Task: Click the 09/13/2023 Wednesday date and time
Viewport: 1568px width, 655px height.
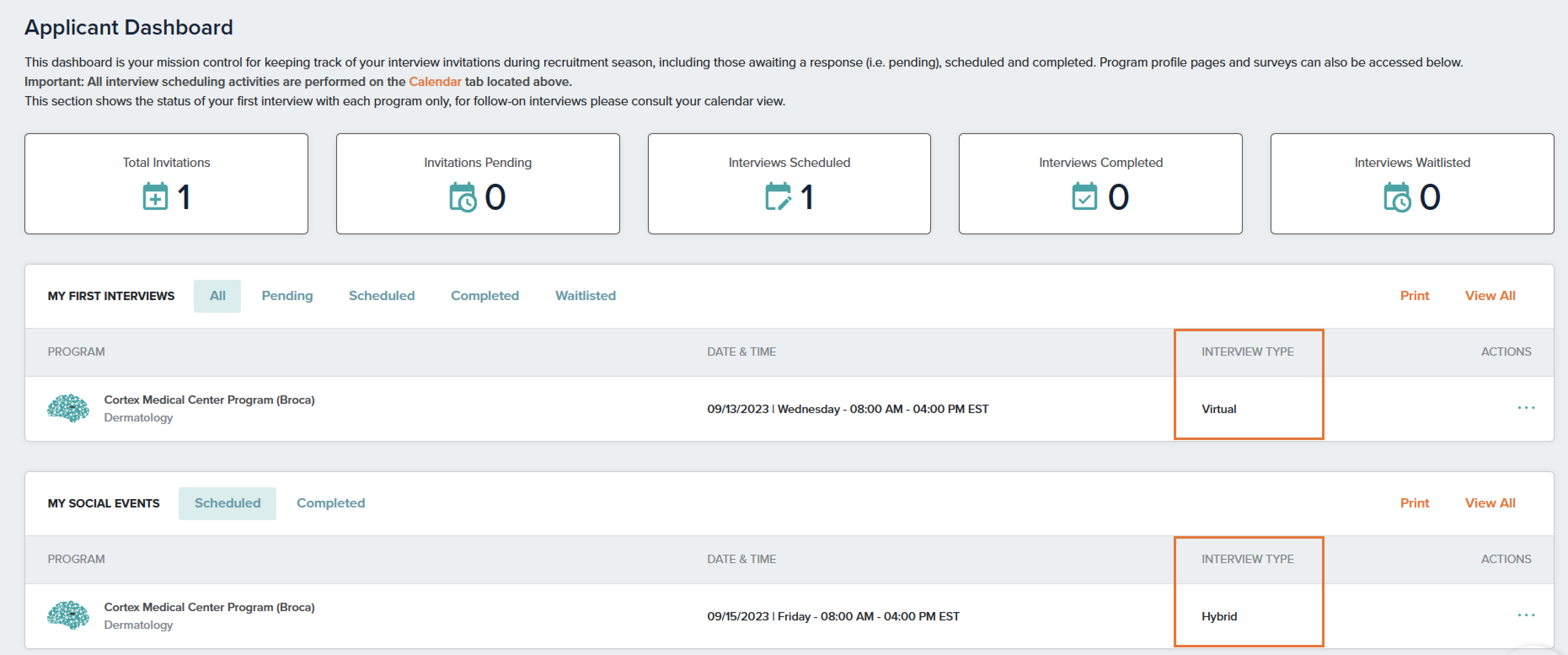Action: 848,409
